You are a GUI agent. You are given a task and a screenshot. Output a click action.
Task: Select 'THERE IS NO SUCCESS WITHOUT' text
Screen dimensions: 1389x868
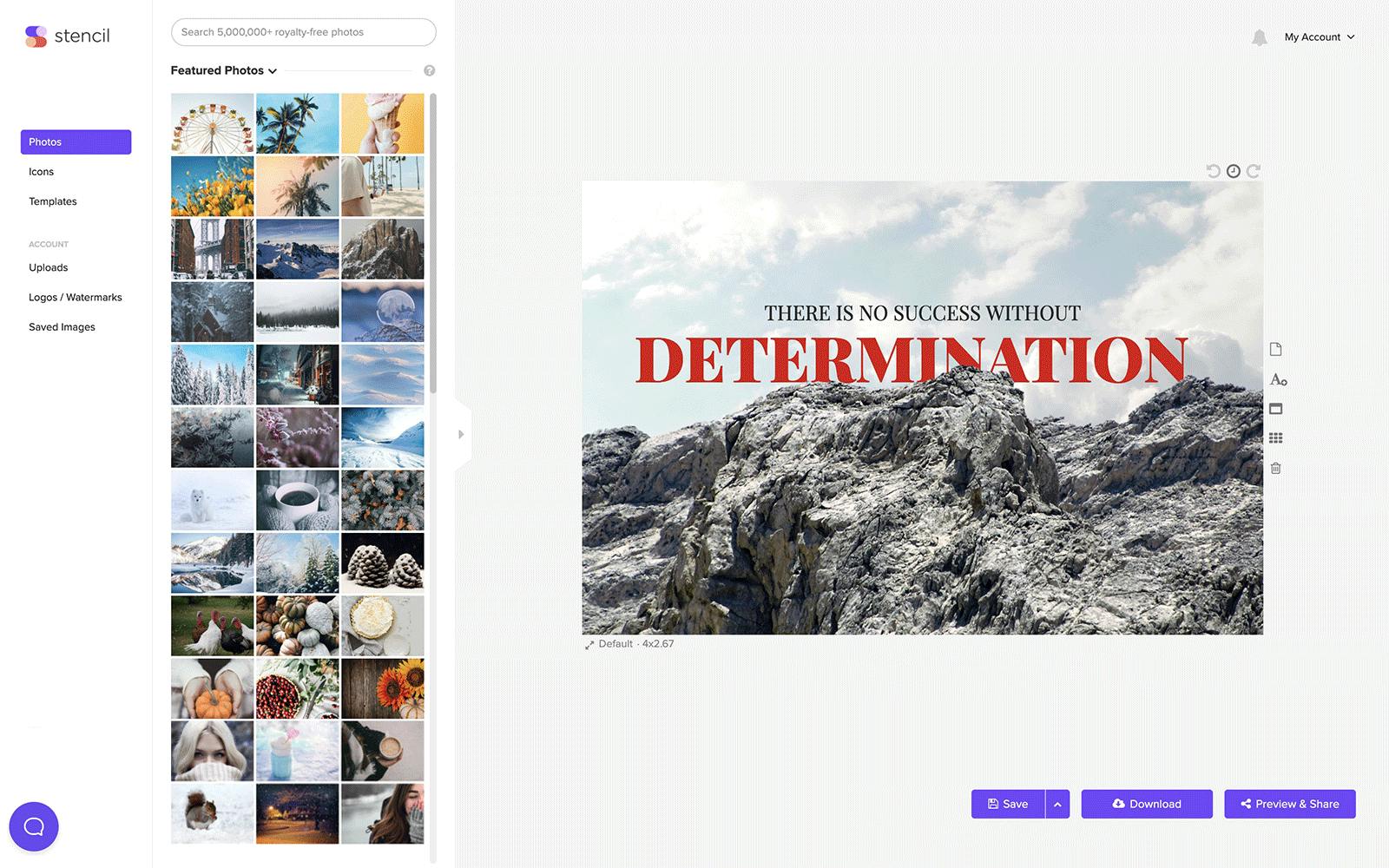(x=922, y=313)
